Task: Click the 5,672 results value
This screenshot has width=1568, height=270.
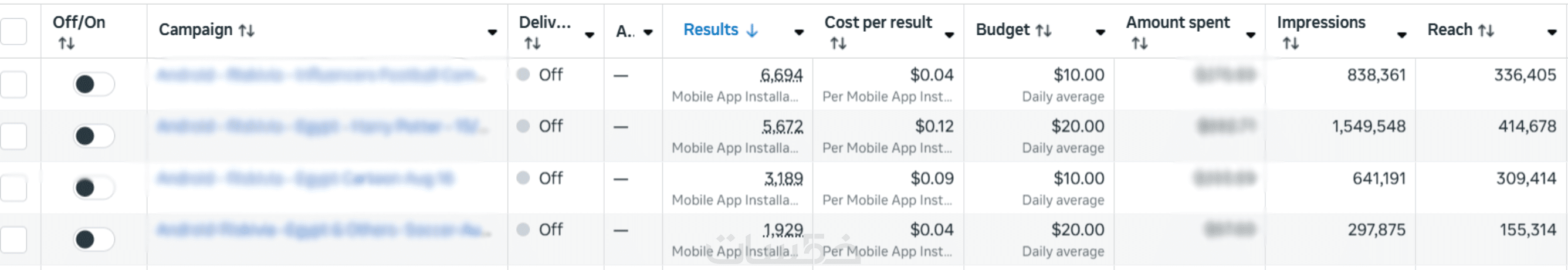Action: [782, 127]
